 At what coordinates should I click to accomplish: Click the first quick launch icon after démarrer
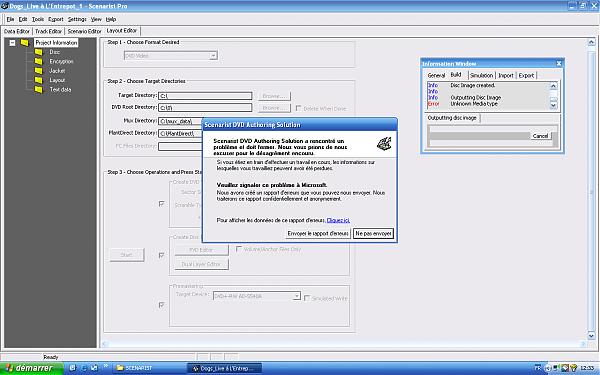(73, 368)
